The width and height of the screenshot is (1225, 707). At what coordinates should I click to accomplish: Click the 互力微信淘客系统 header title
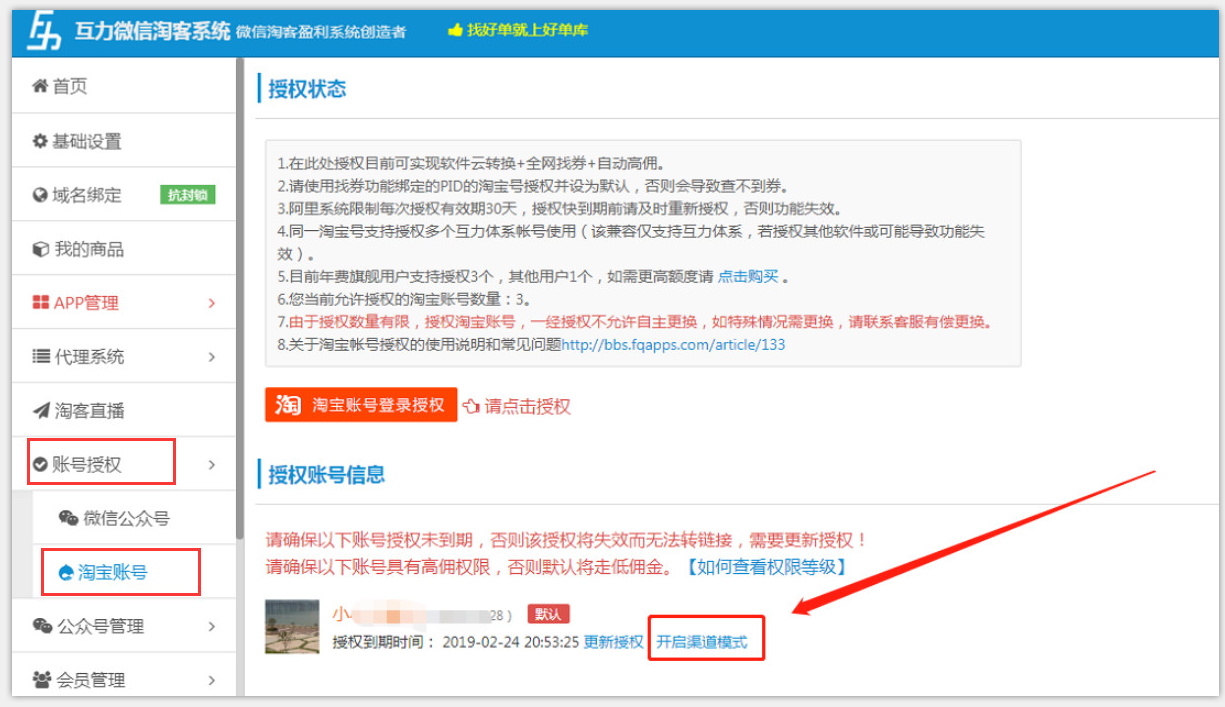[x=153, y=30]
